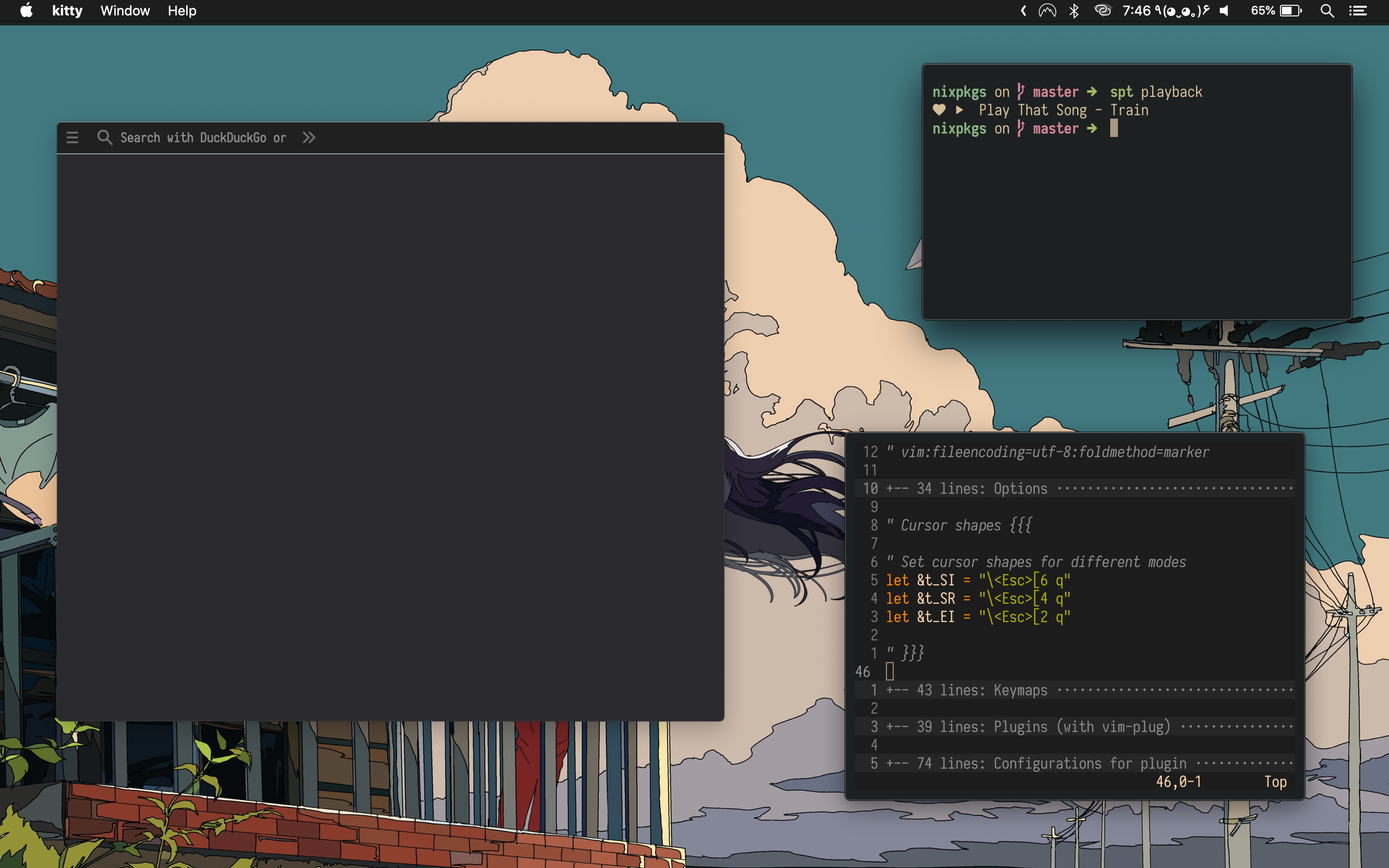Click the play triangle beside Play That Song

pyautogui.click(x=959, y=109)
